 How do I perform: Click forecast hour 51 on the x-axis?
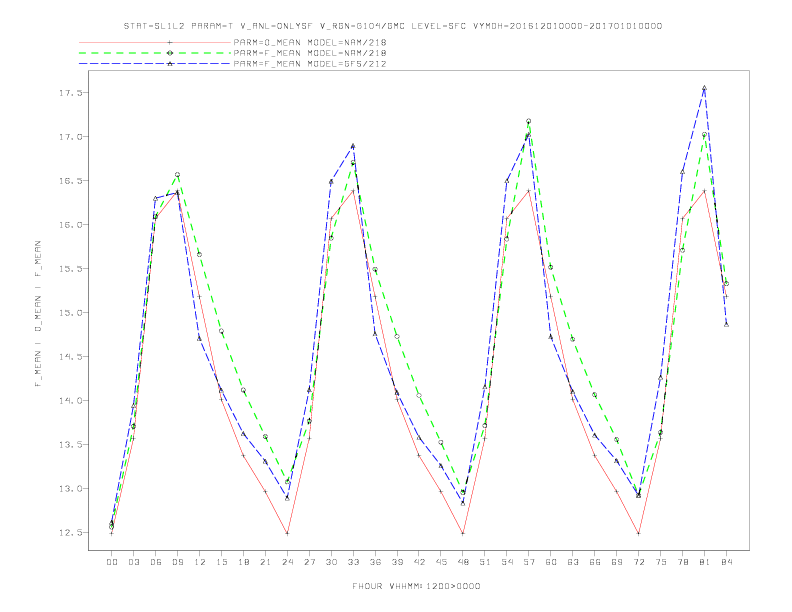(x=485, y=562)
